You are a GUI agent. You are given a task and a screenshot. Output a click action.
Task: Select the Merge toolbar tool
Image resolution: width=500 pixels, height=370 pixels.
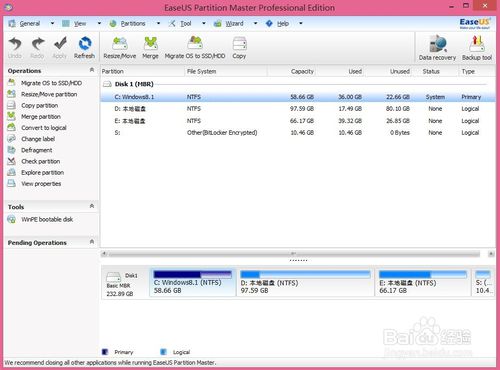tap(150, 48)
